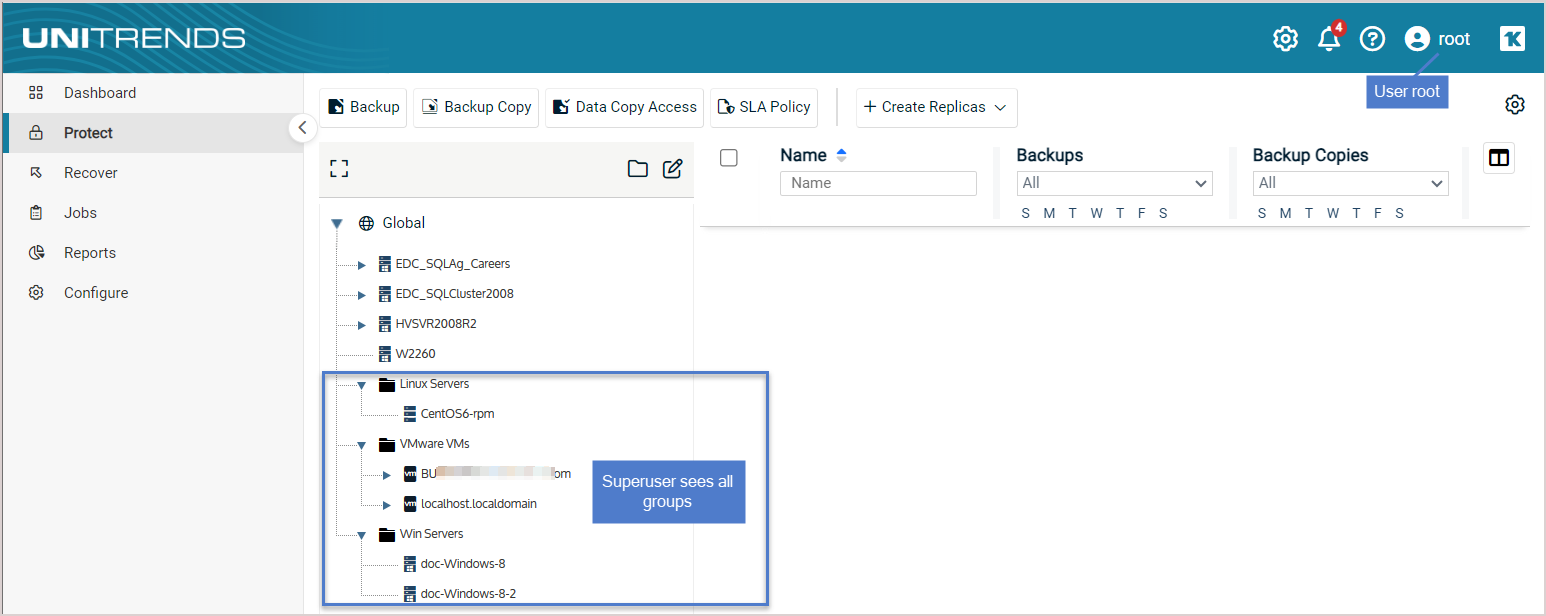1546x616 pixels.
Task: Open Configure in sidebar
Action: [x=152, y=293]
